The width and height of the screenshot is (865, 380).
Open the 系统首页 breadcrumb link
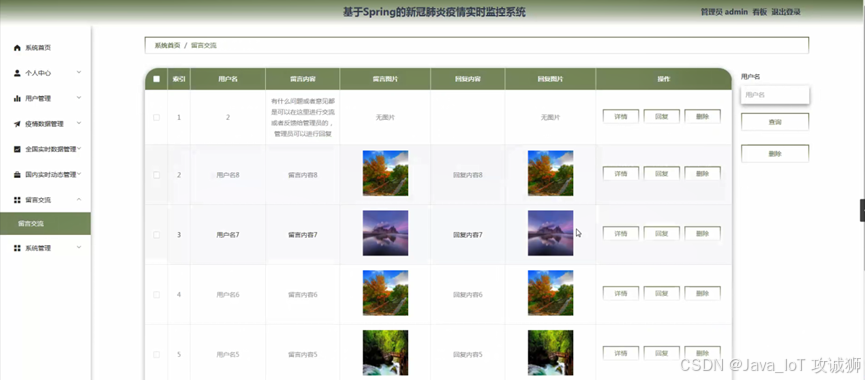click(x=167, y=45)
